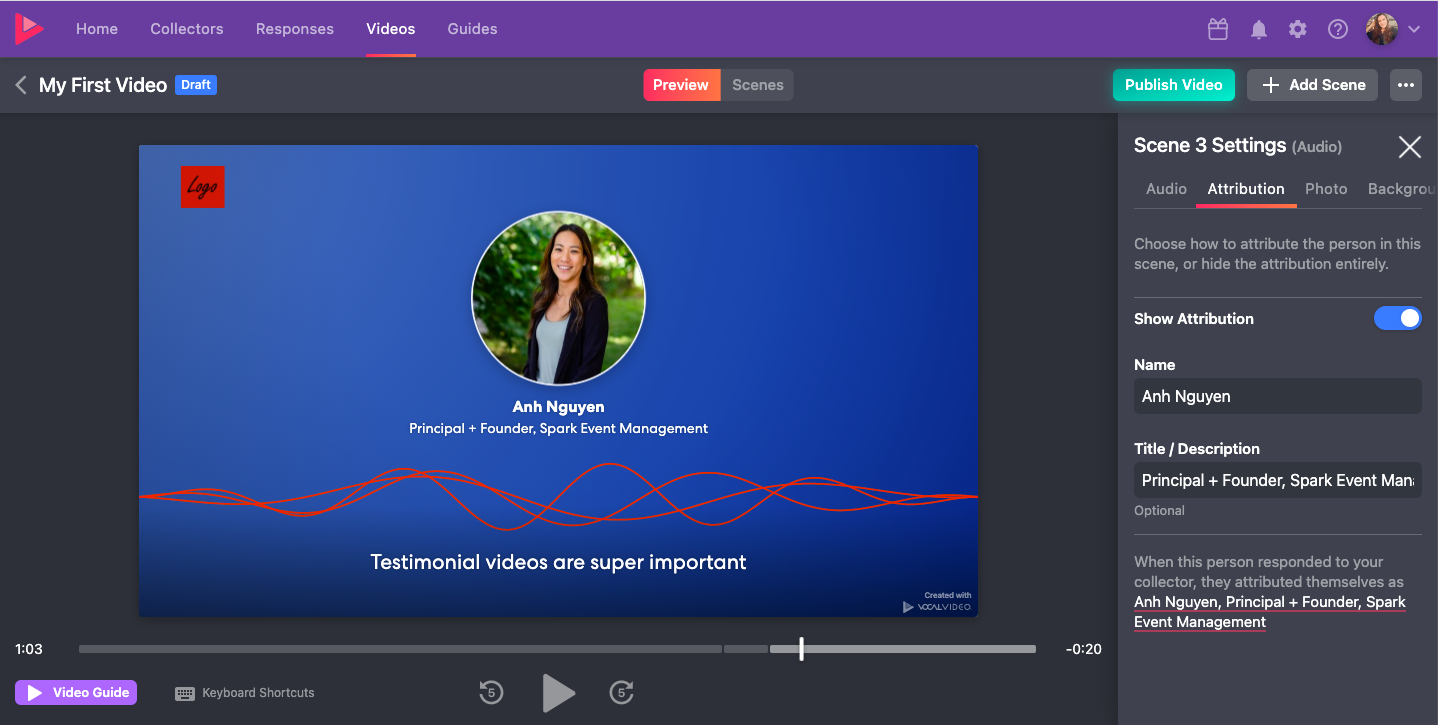Click the My First Video title
The width and height of the screenshot is (1438, 725).
point(103,85)
